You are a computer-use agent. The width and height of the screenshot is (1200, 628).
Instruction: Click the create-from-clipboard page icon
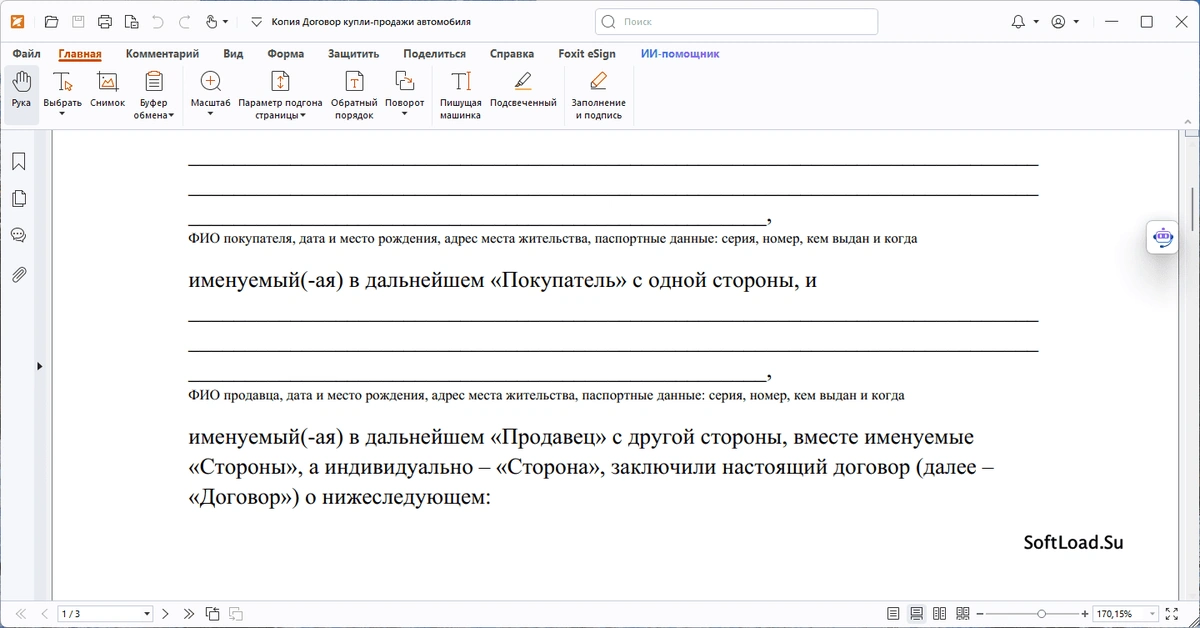coord(131,21)
